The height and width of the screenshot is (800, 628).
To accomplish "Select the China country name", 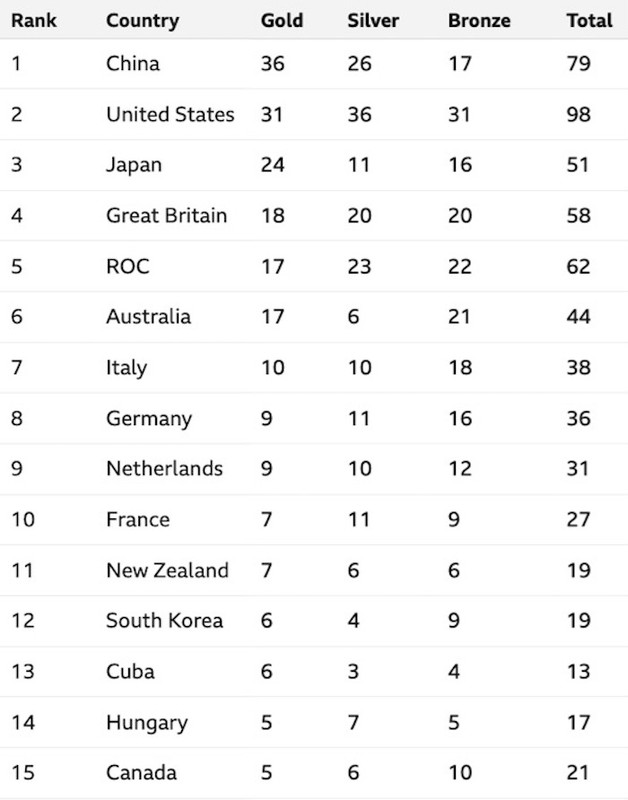I will [x=133, y=63].
